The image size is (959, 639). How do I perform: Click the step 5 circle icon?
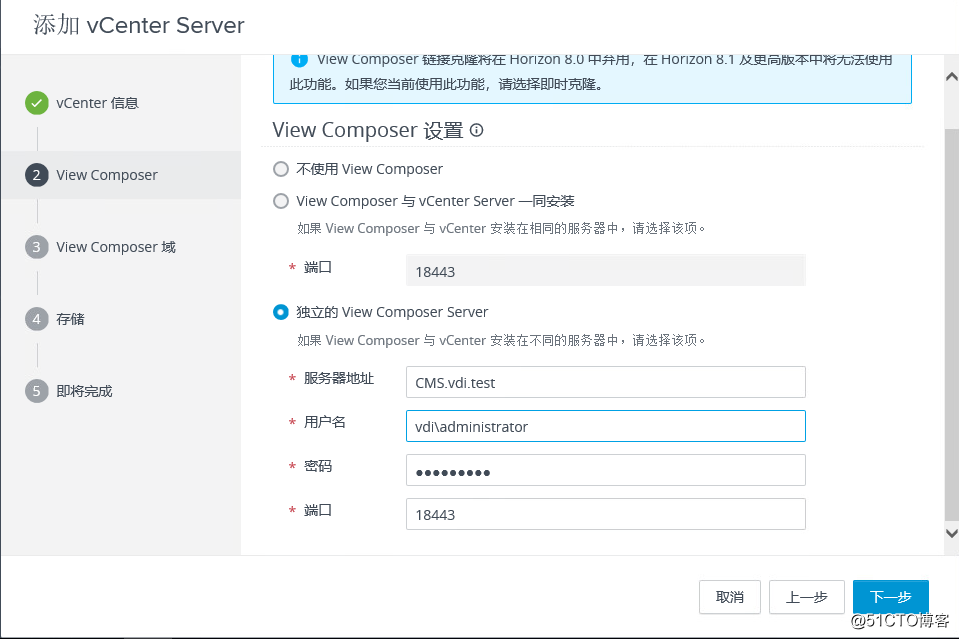point(37,391)
